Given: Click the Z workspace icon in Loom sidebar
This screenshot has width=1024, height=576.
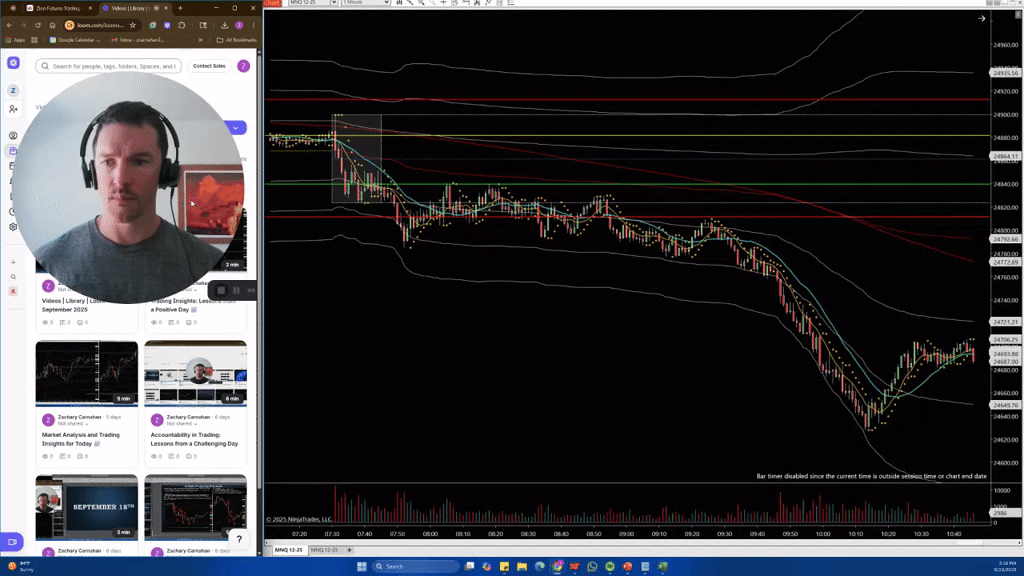Looking at the screenshot, I should [x=13, y=90].
